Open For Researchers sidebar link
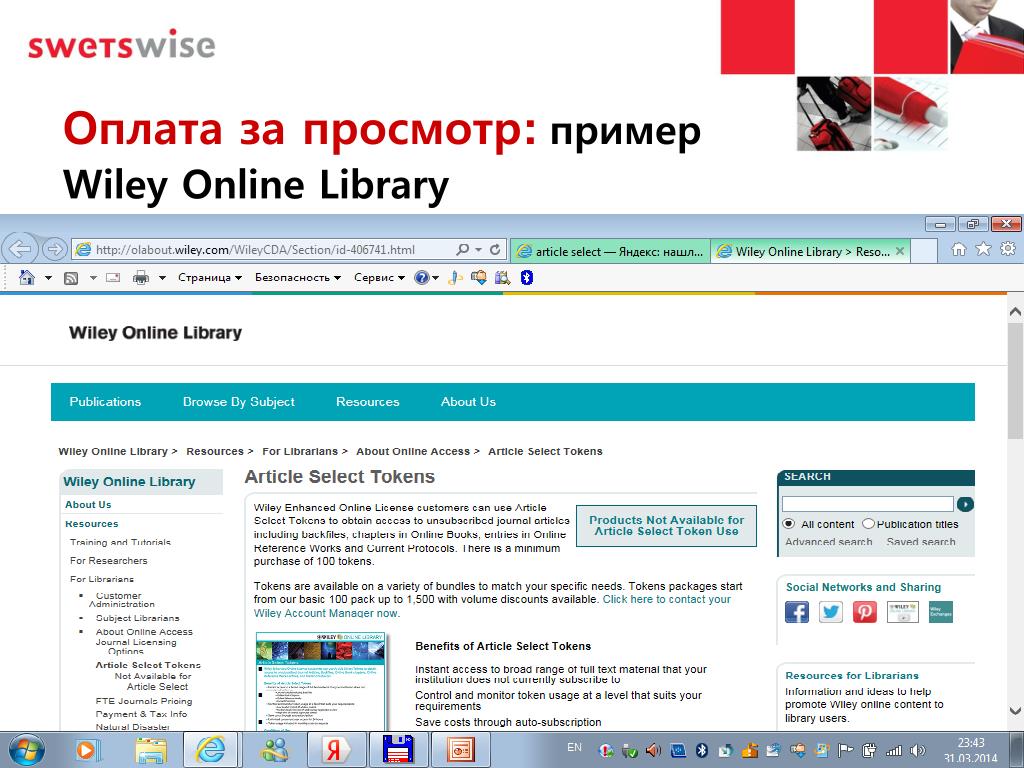 (108, 560)
